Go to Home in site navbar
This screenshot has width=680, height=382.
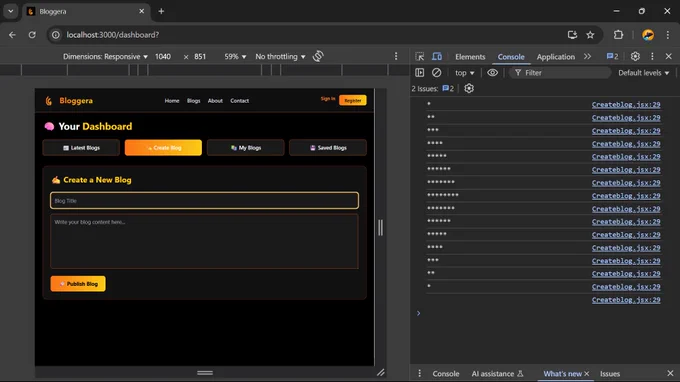[x=172, y=101]
